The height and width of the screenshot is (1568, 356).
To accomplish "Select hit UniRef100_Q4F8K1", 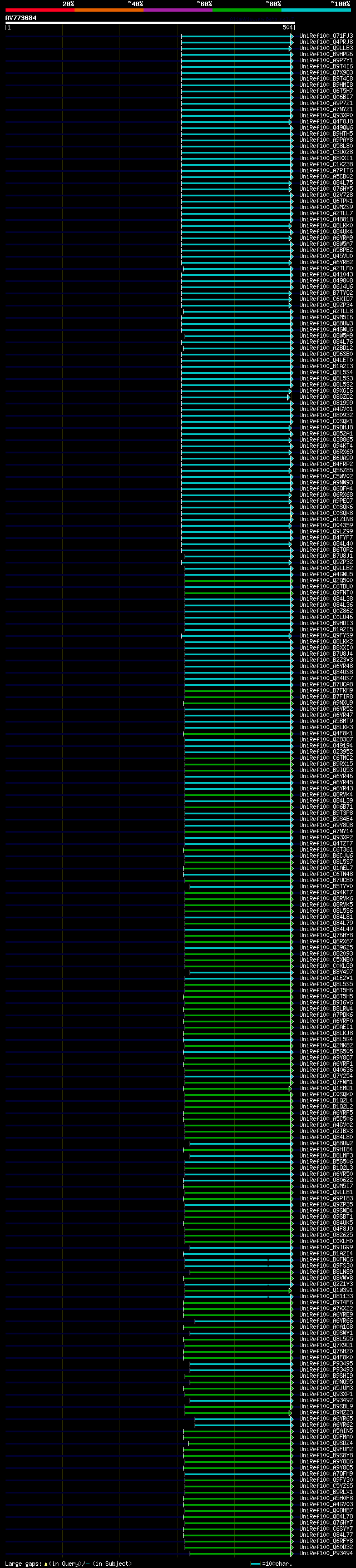I will (325, 734).
